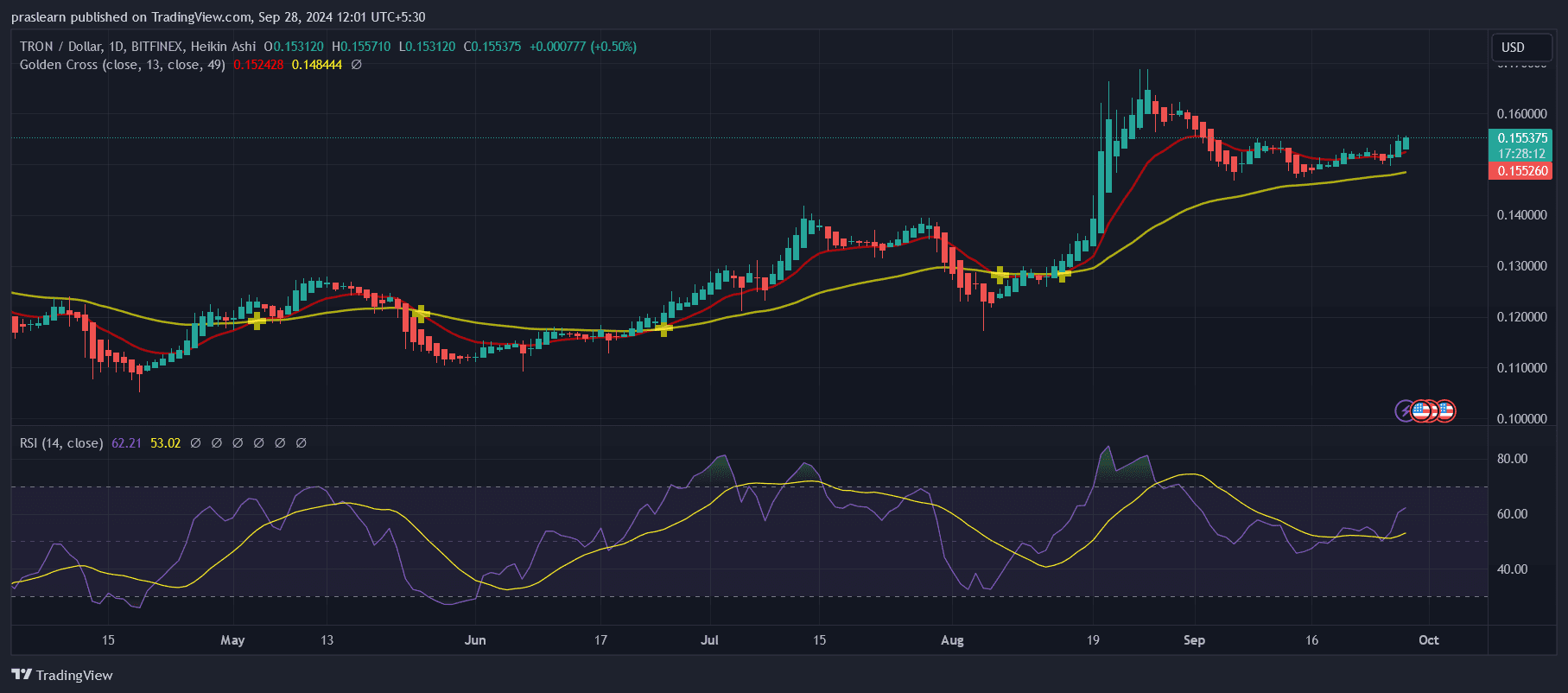Screen dimensions: 1568x693
Task: Click the 0.140000 price axis label
Action: (1521, 215)
